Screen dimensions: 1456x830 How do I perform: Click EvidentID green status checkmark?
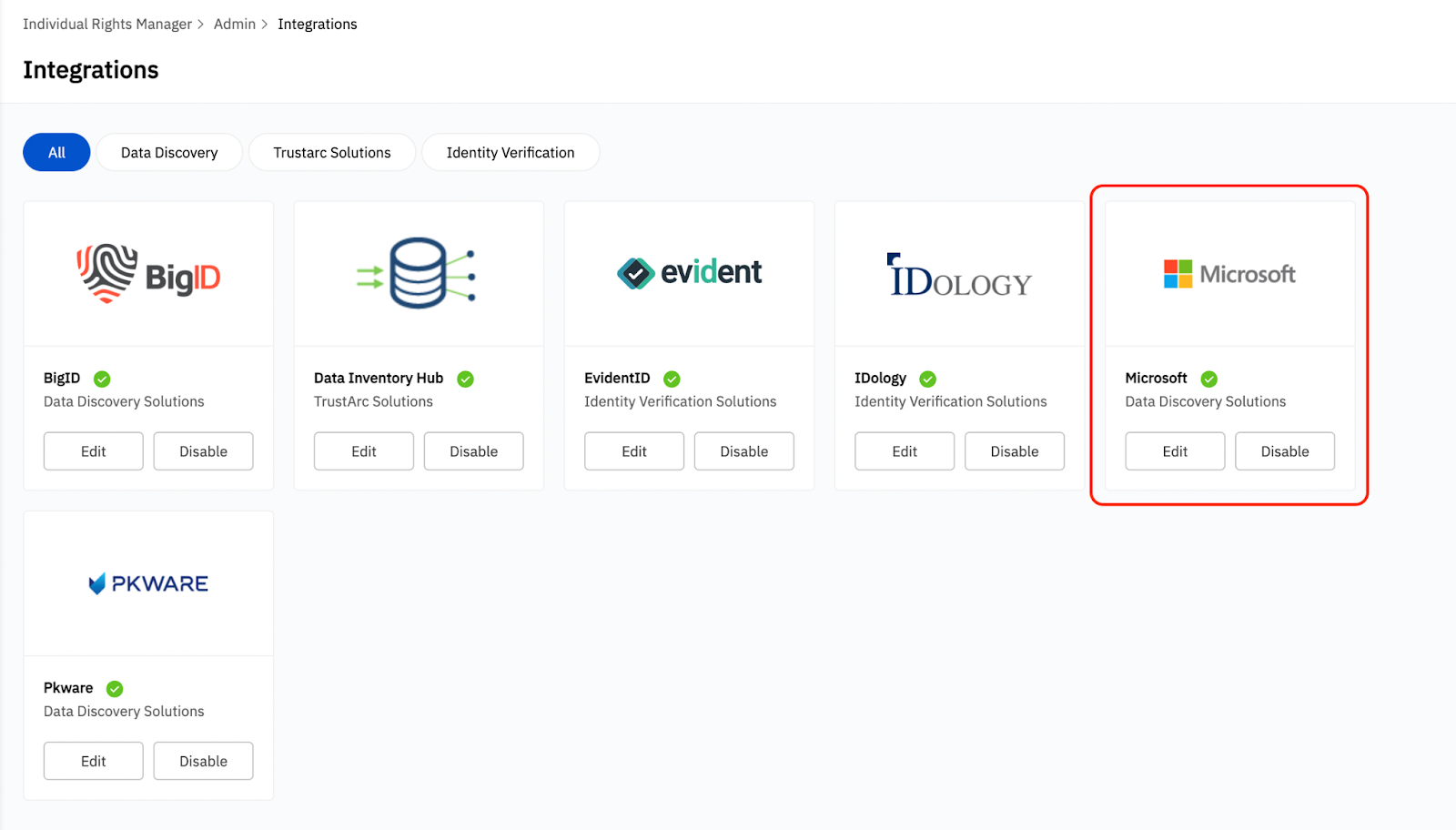[x=672, y=379]
